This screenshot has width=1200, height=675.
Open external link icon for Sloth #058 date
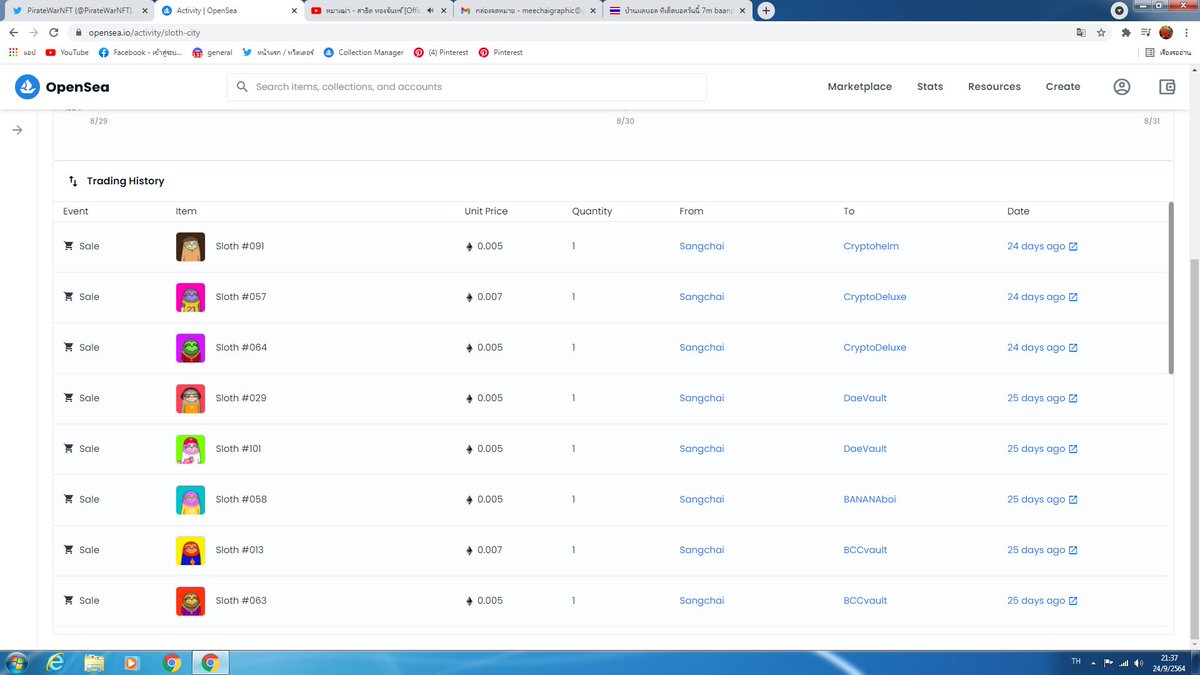pos(1073,499)
